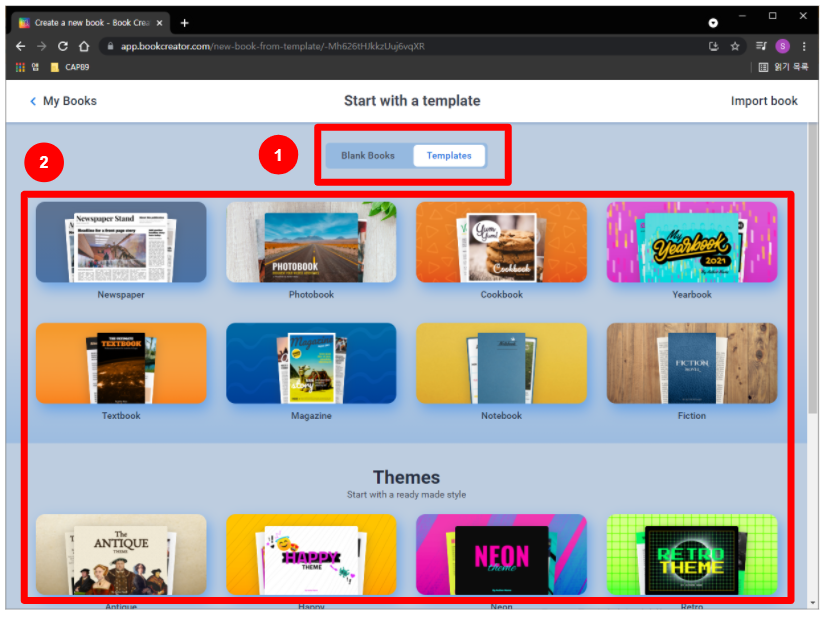The height and width of the screenshot is (617, 827).
Task: Open the CAPB9 bookmark folder
Action: (70, 68)
